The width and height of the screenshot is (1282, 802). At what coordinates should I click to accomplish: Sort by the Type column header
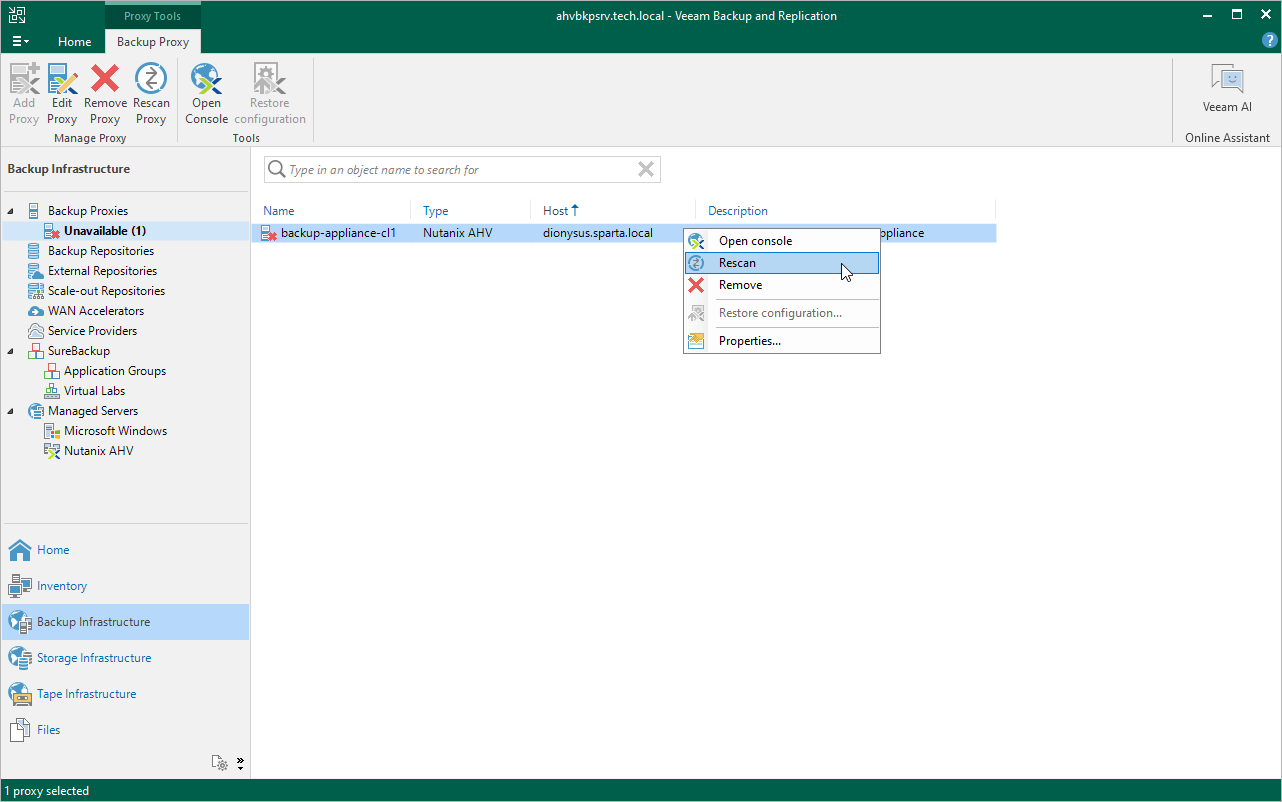click(x=436, y=211)
